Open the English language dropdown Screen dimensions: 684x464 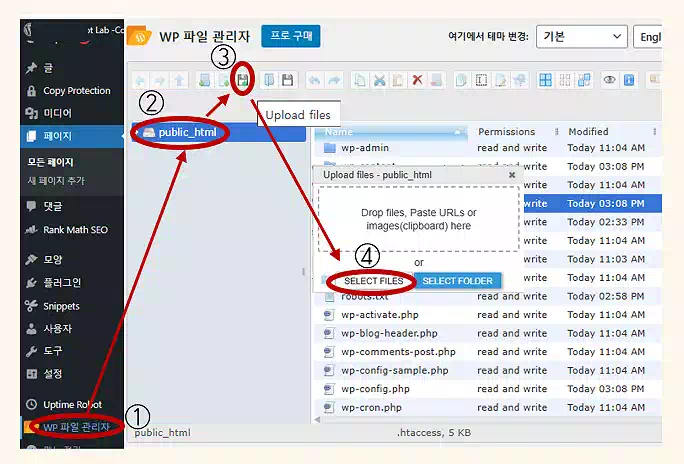[x=648, y=37]
